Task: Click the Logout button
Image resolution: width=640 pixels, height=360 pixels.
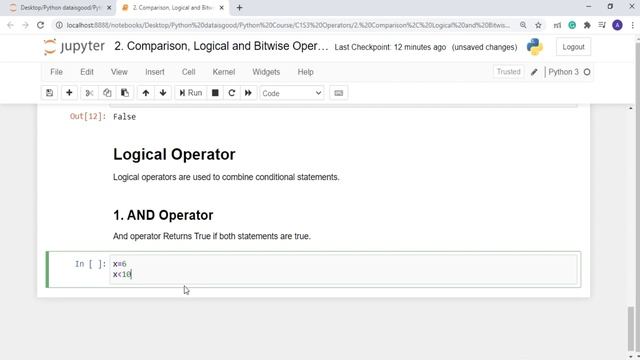Action: click(573, 47)
